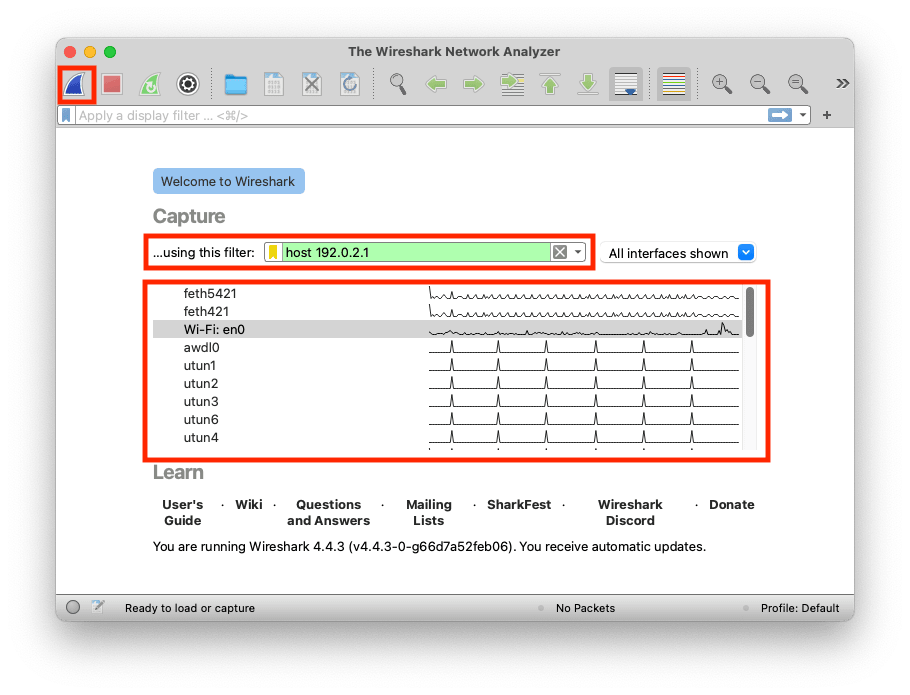Image resolution: width=910 pixels, height=695 pixels.
Task: Toggle packet colorization with the colored-lines icon
Action: pos(674,85)
